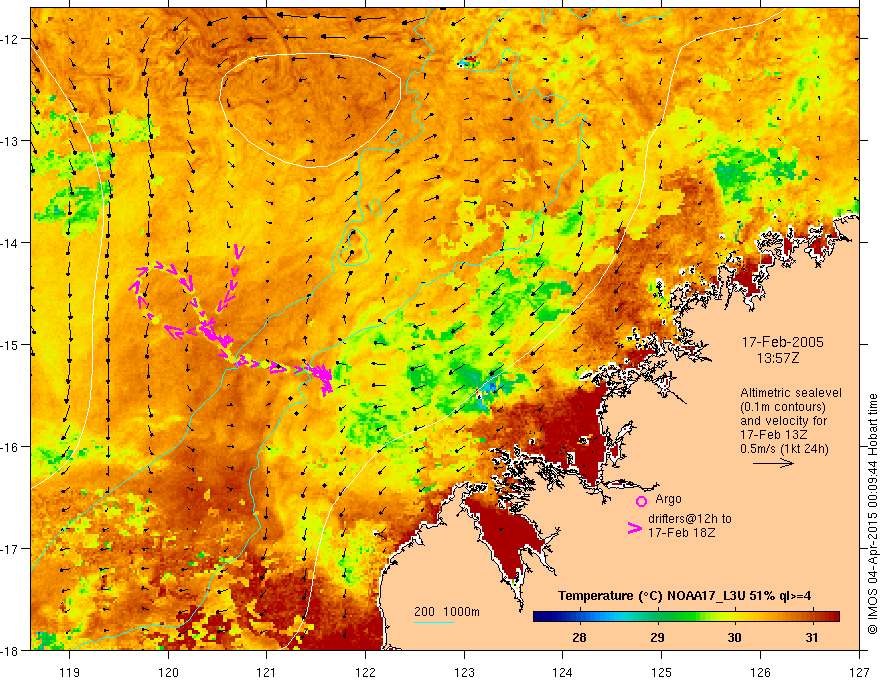Select the date text 17-Feb-2005

(x=782, y=342)
